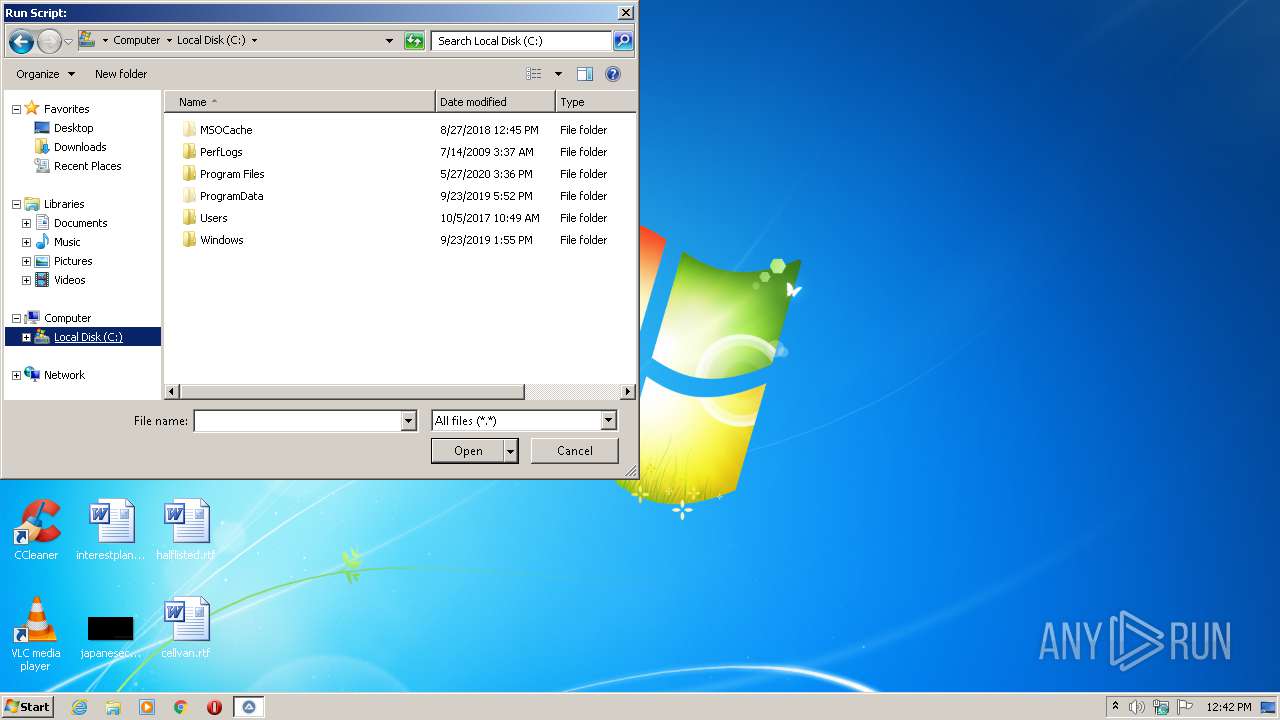The width and height of the screenshot is (1280, 720).
Task: Select Desktop under Favorites
Action: pyautogui.click(x=73, y=128)
